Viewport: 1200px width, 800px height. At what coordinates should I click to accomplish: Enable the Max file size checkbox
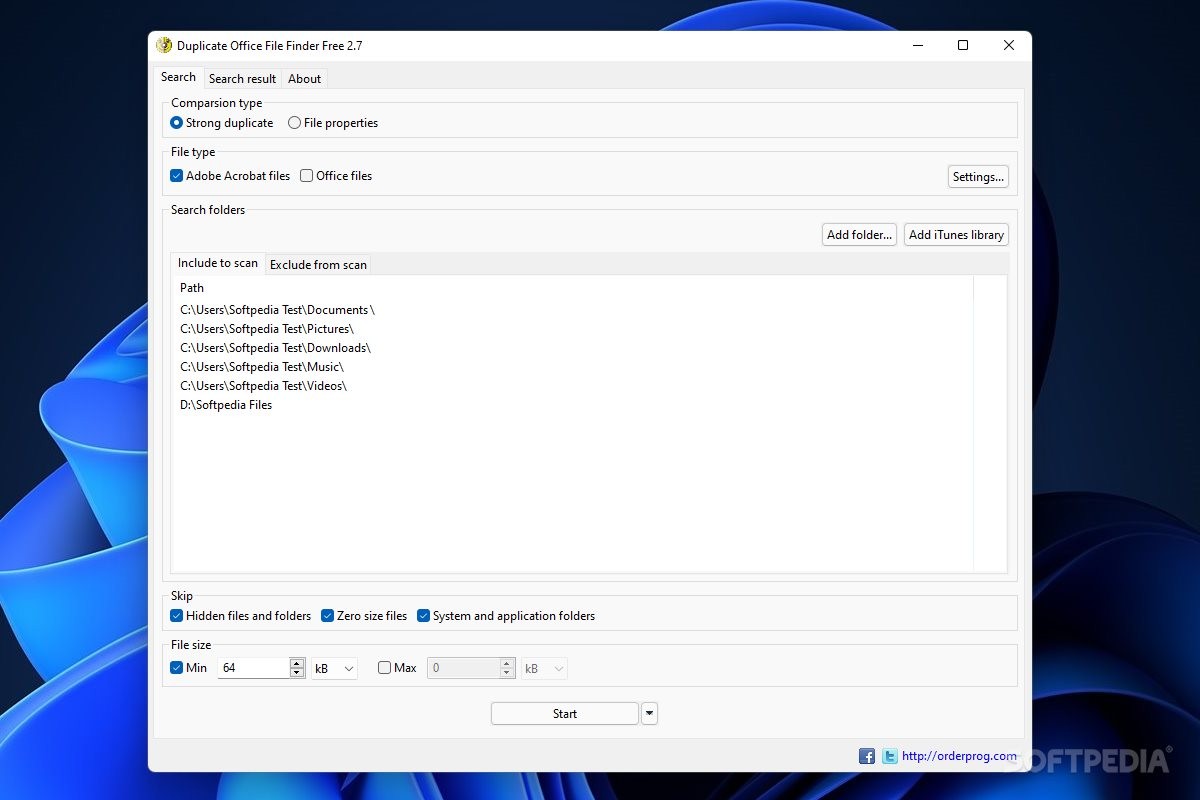coord(397,668)
